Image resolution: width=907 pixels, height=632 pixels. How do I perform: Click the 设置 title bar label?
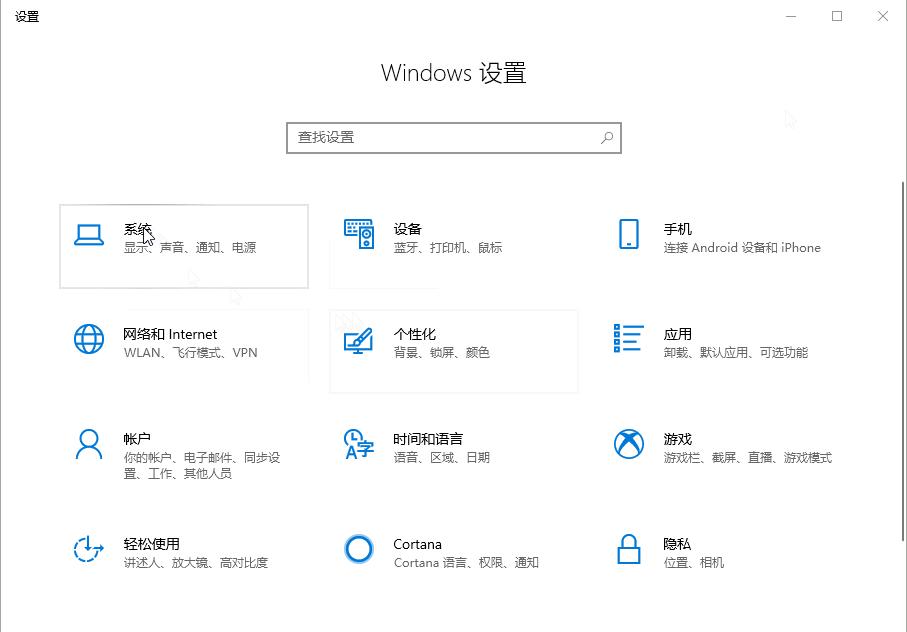pos(27,16)
